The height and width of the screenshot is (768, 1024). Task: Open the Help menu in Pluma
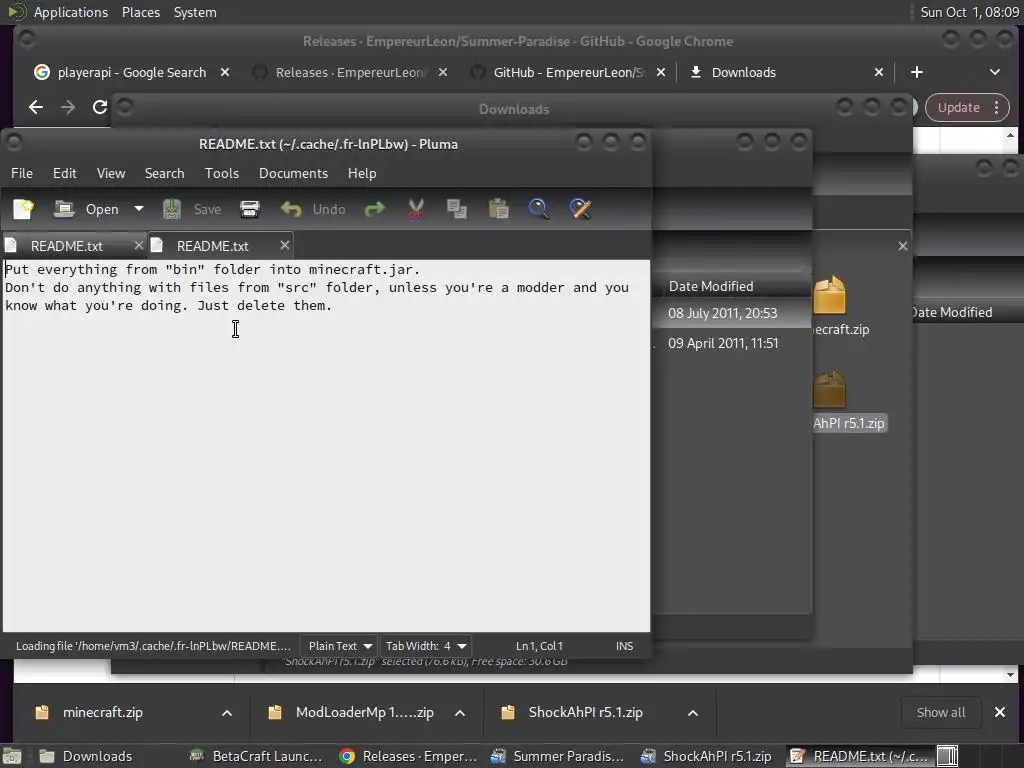tap(362, 173)
